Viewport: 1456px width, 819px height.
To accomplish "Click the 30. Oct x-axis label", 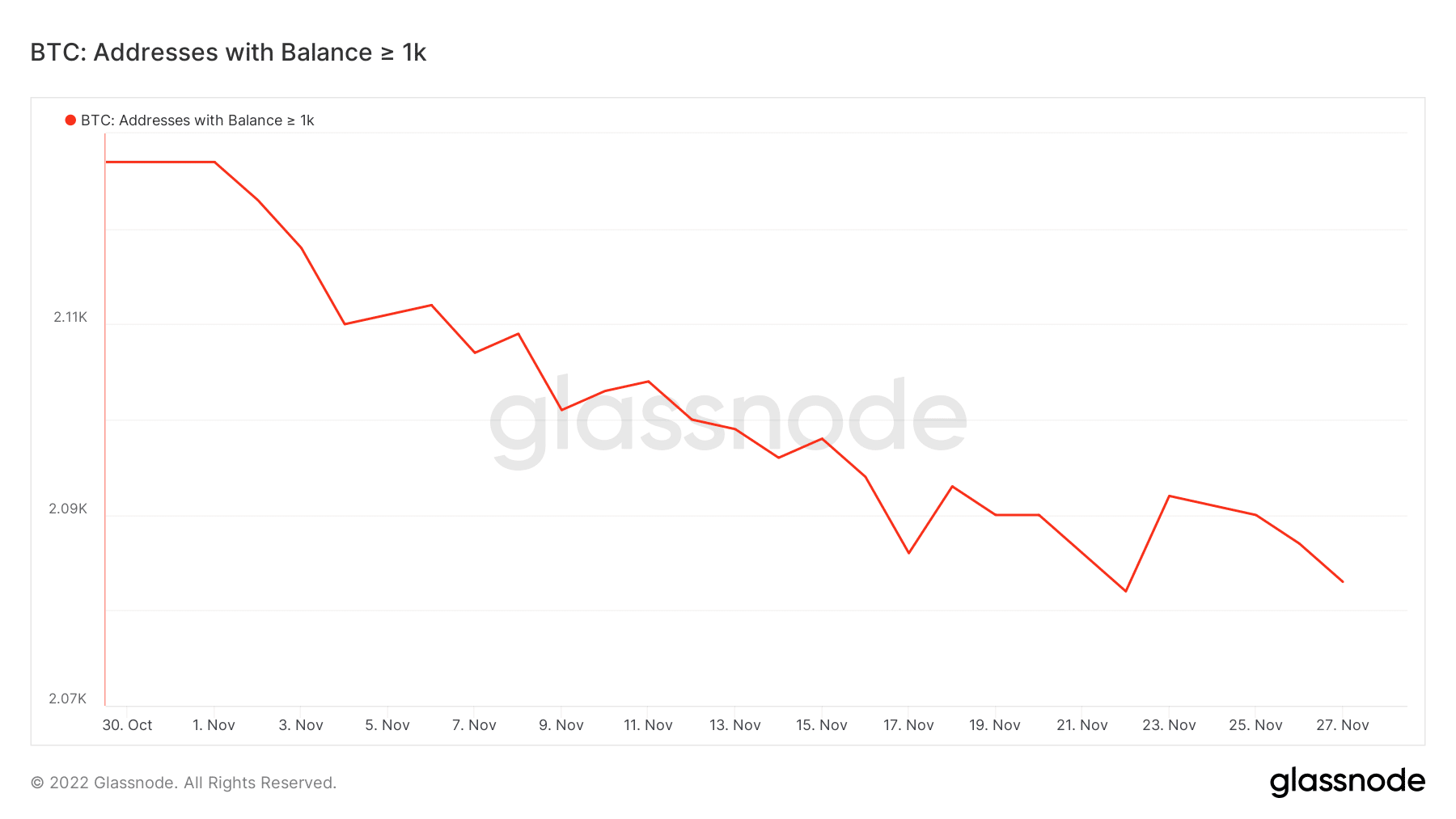I will (x=127, y=725).
